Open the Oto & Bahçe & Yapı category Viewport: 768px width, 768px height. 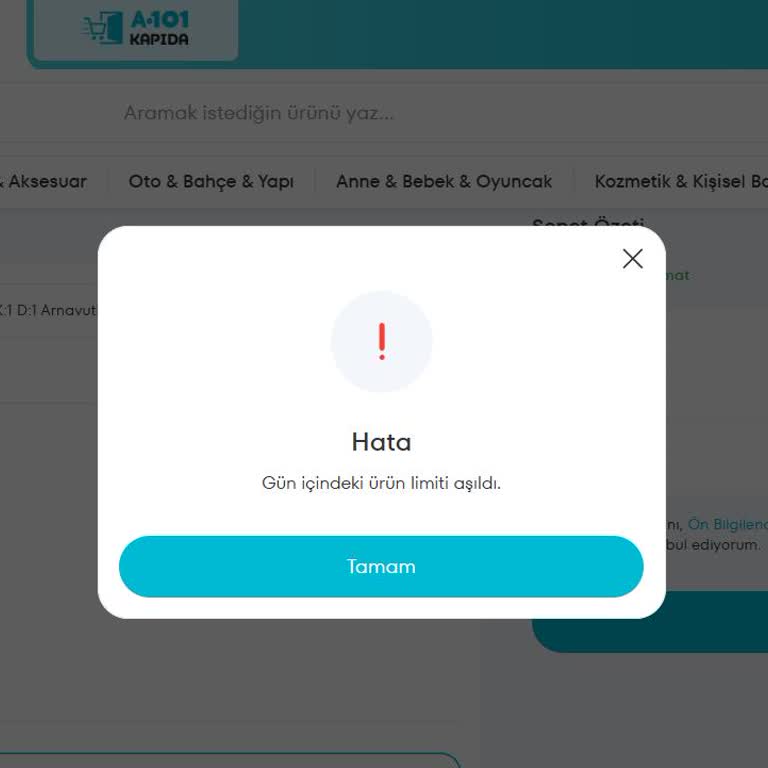(x=211, y=182)
